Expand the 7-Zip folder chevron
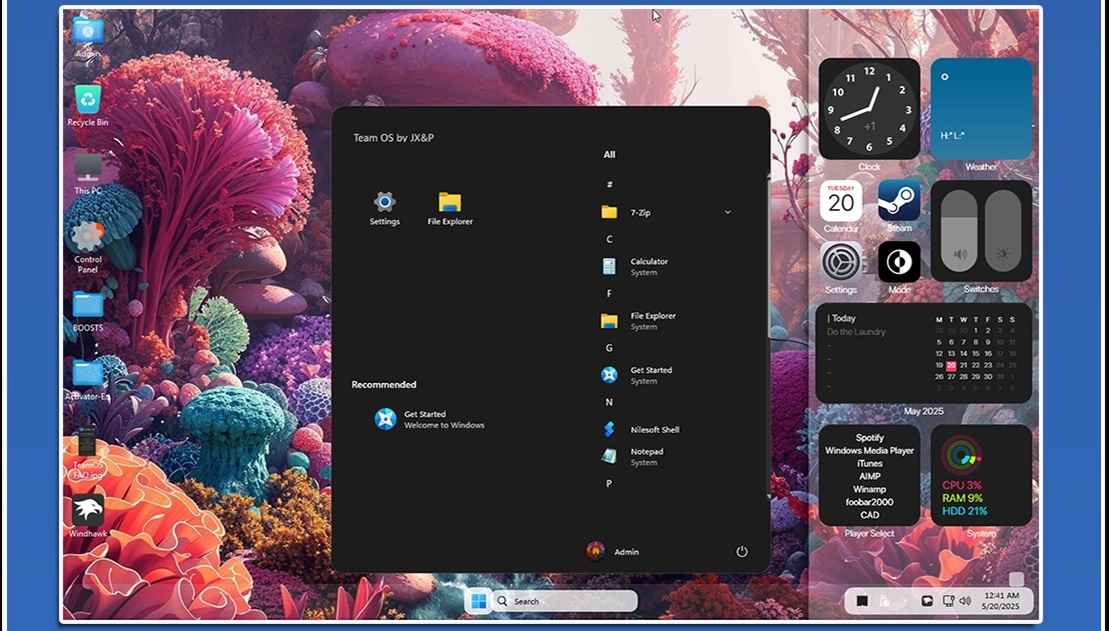 (727, 212)
